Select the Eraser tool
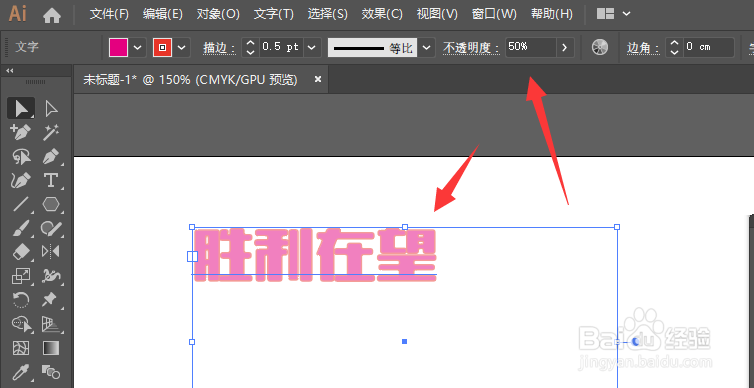The width and height of the screenshot is (754, 388). point(21,251)
